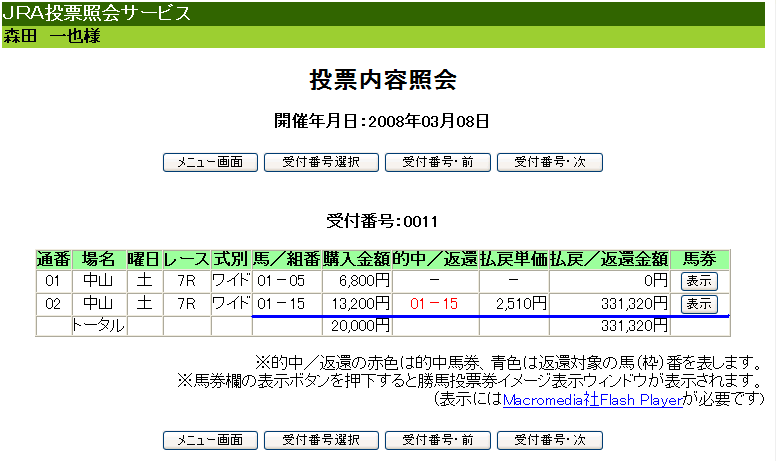Click the bottom 受付番号・前 button
This screenshot has height=461, width=776.
437,440
